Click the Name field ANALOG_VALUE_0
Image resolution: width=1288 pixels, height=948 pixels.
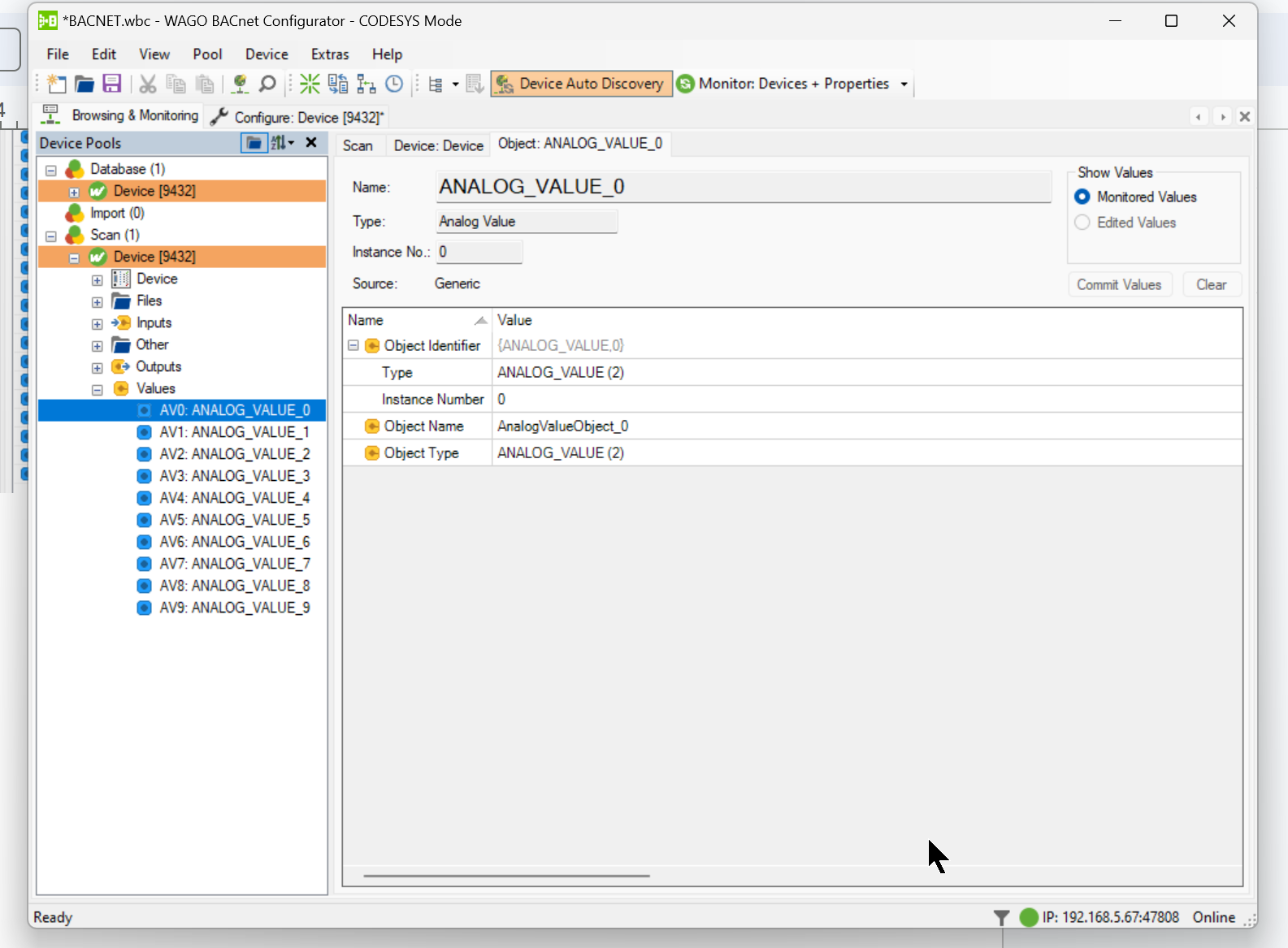pyautogui.click(x=744, y=187)
